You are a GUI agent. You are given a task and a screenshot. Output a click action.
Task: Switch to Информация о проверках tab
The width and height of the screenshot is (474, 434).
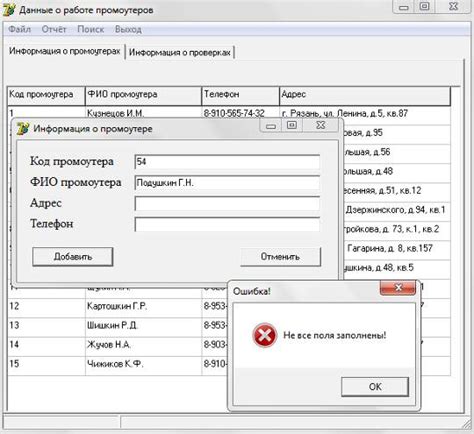point(180,52)
